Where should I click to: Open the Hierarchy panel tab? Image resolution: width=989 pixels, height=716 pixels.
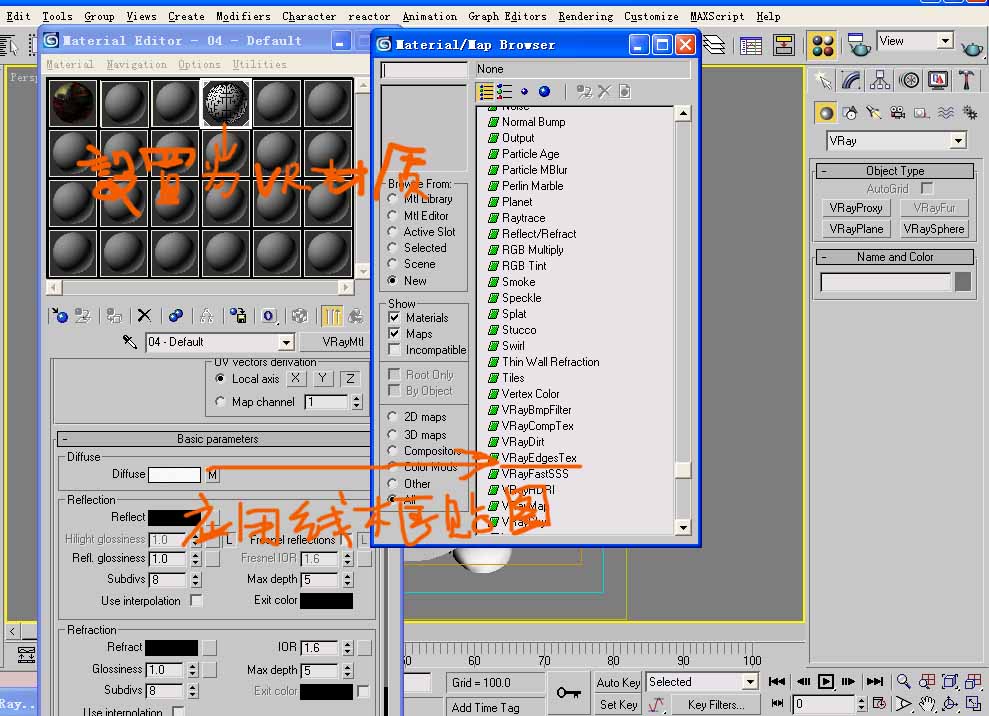(x=880, y=81)
